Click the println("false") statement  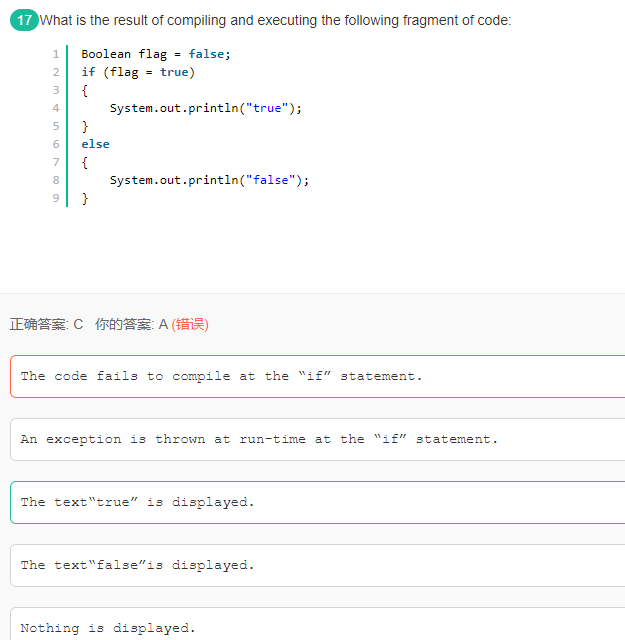point(209,180)
